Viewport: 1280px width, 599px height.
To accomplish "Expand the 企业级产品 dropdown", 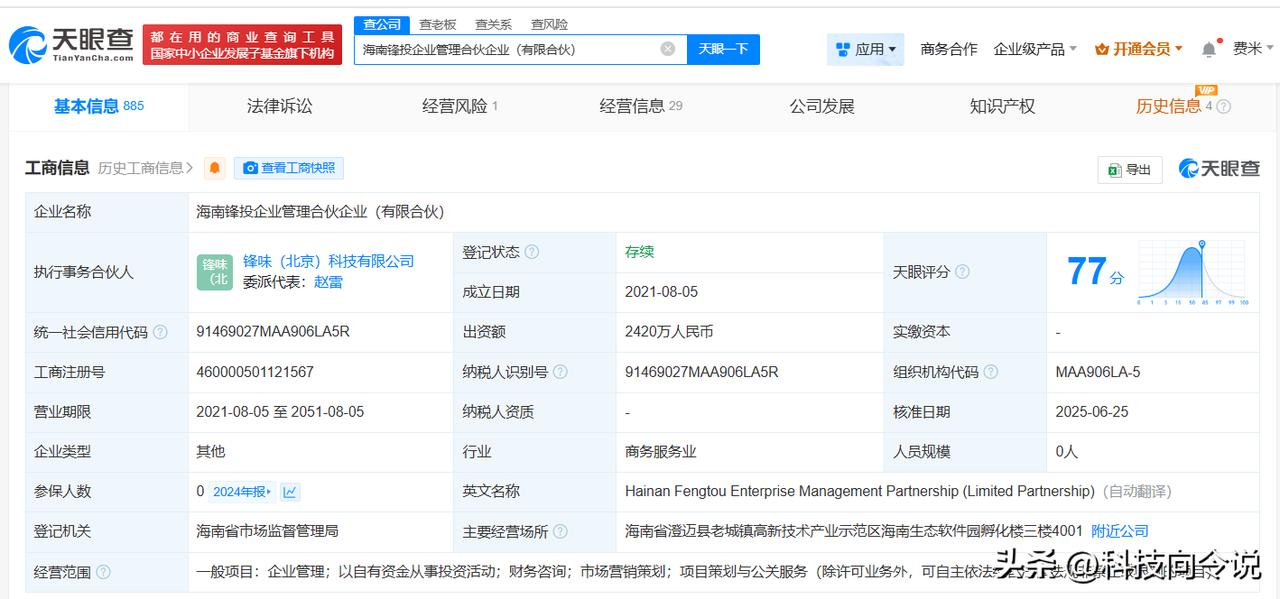I will [1035, 49].
